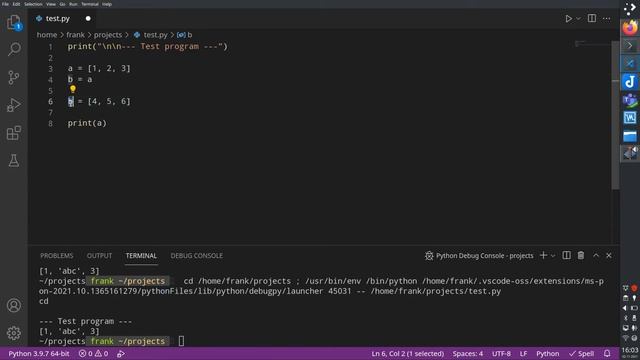The height and width of the screenshot is (360, 640).
Task: Switch to the DEBUG CONSOLE tab
Action: click(x=197, y=256)
